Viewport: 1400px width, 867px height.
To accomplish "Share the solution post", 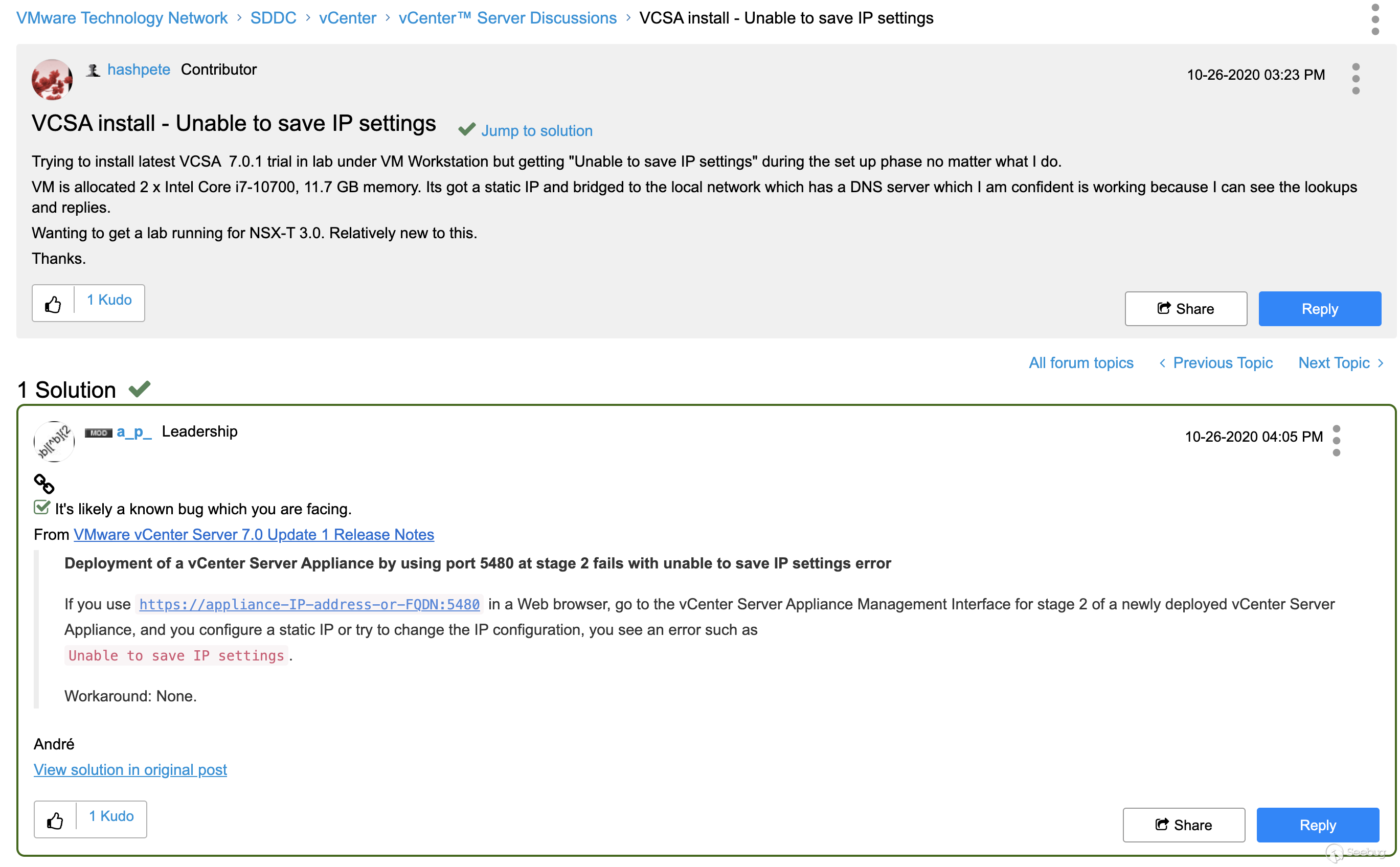I will 1183,825.
